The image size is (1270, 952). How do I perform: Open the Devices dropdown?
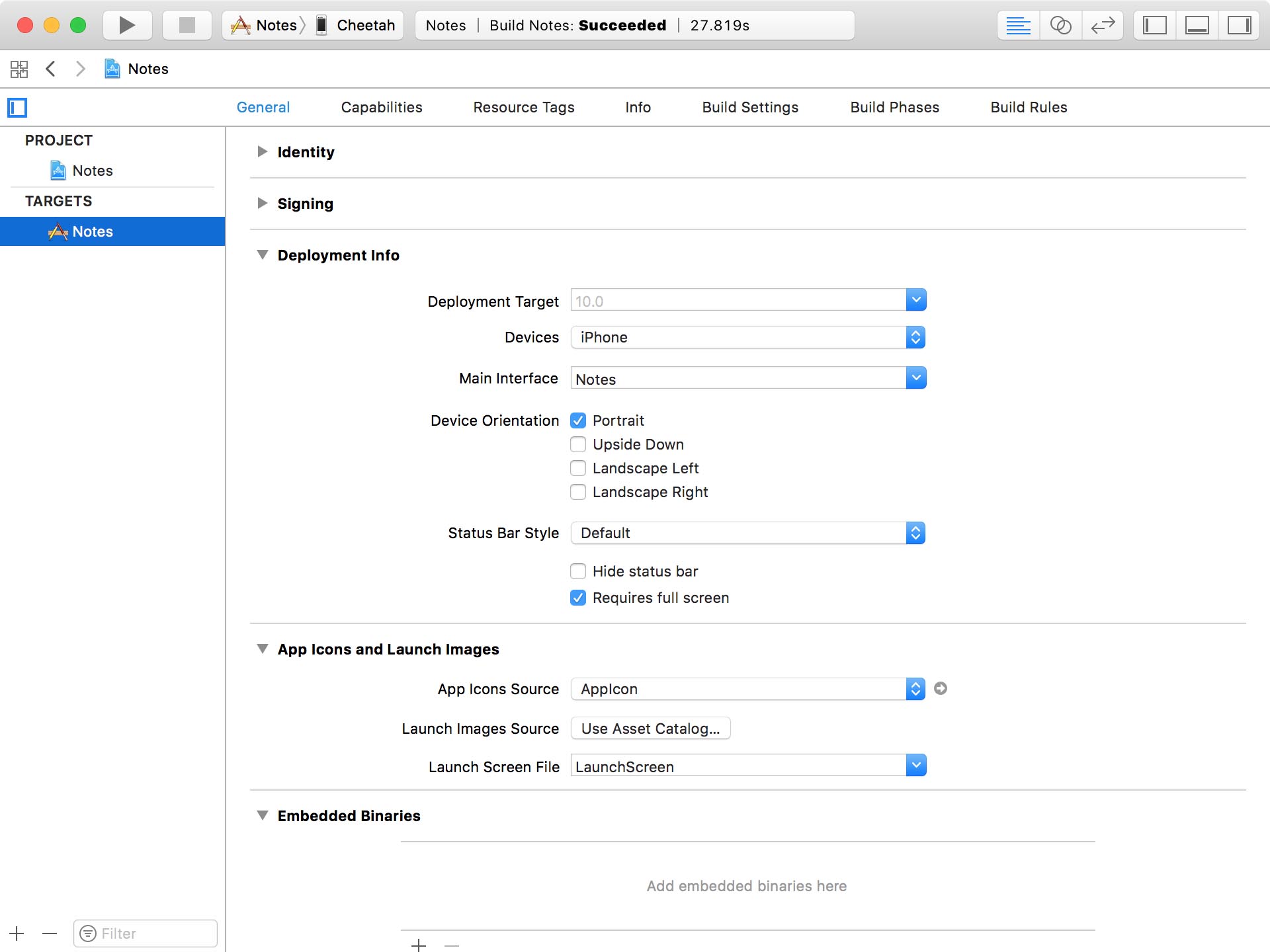coord(915,337)
